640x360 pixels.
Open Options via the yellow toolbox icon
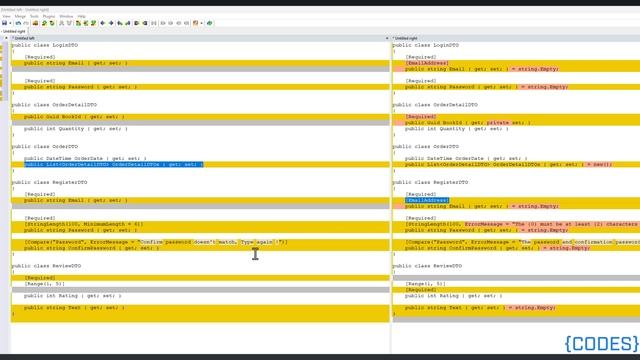(36, 23)
